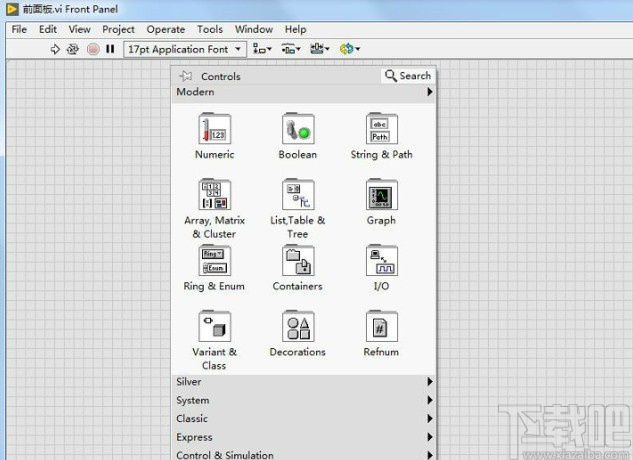Open the Project menu
Image resolution: width=633 pixels, height=460 pixels.
point(118,29)
